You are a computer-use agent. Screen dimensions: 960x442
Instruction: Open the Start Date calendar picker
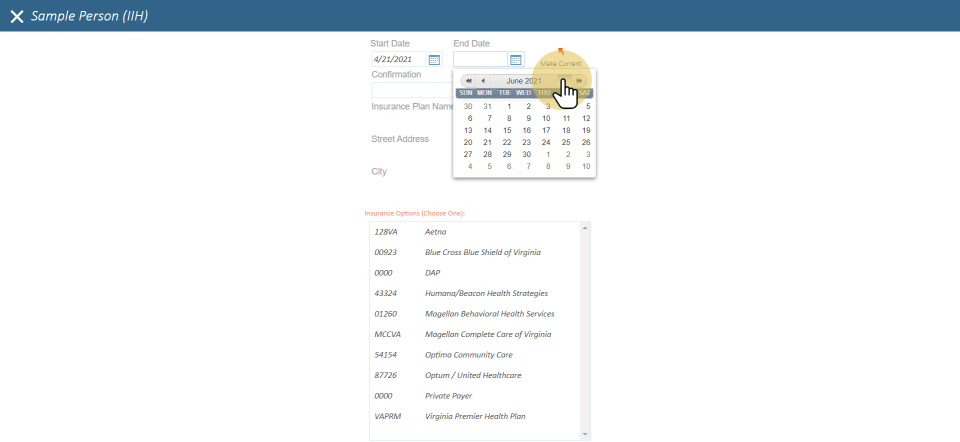tap(434, 60)
